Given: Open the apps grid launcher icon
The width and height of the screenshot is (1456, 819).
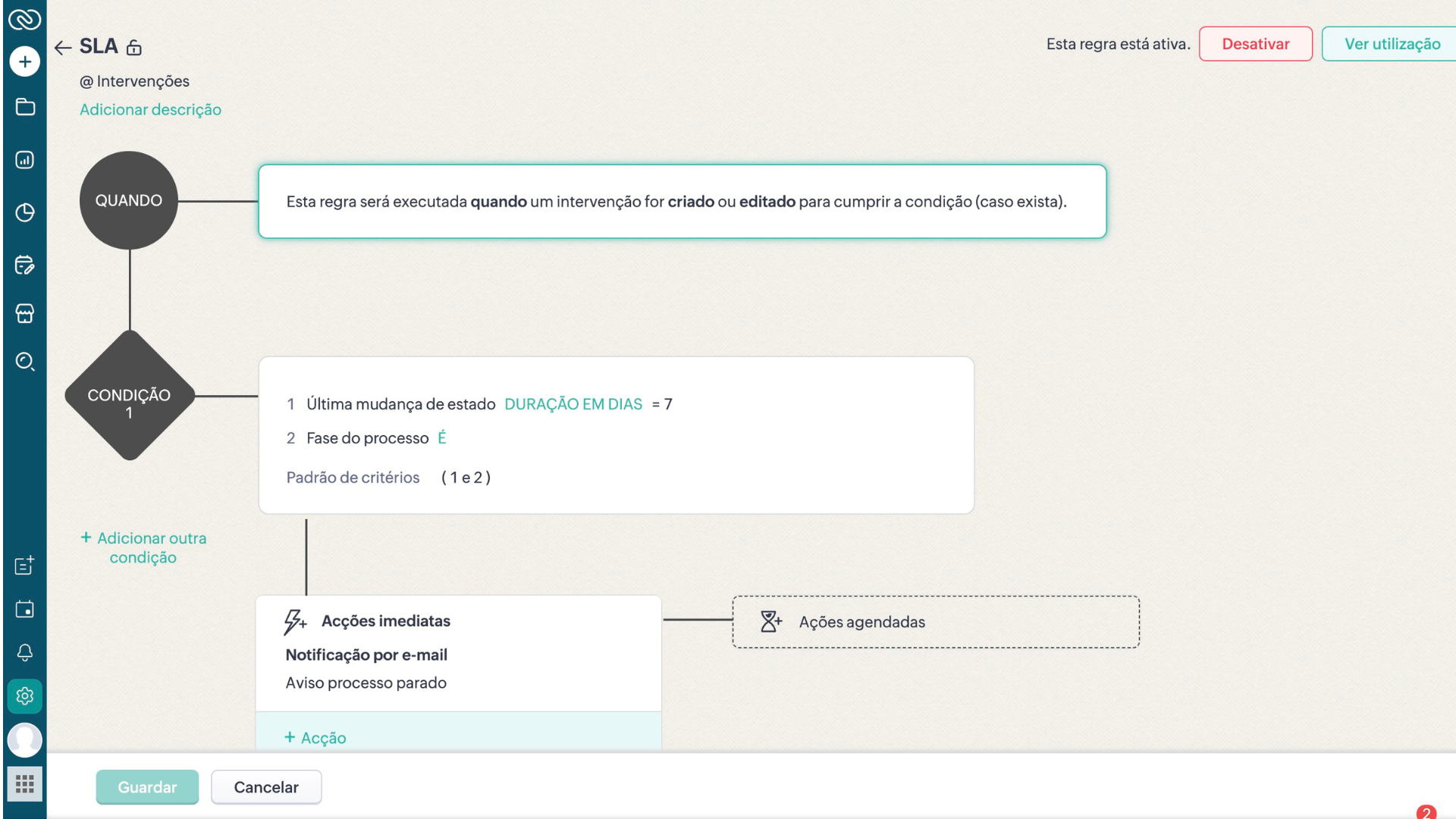Looking at the screenshot, I should (x=25, y=783).
